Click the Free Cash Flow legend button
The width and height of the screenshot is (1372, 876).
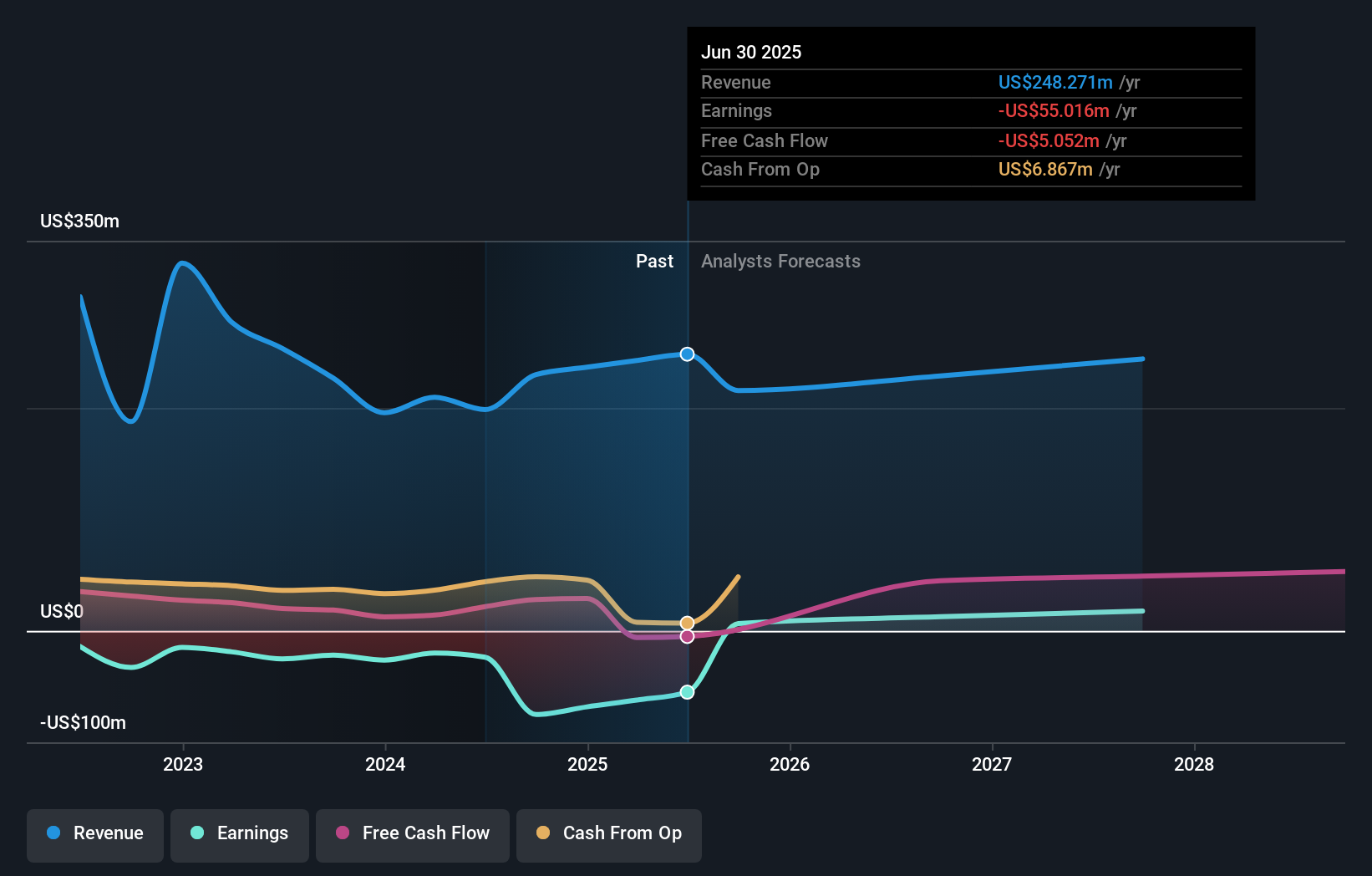click(413, 835)
